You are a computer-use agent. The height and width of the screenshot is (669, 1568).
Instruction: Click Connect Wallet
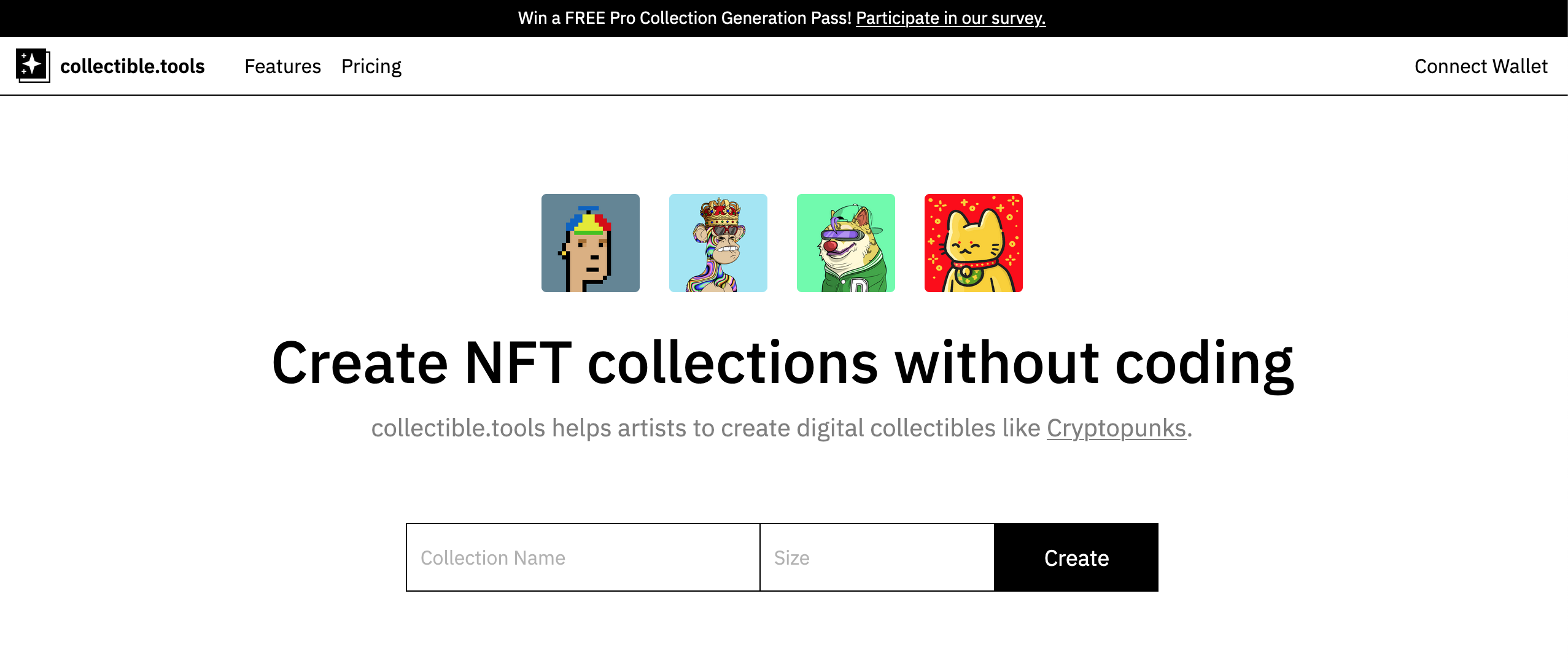click(1481, 66)
